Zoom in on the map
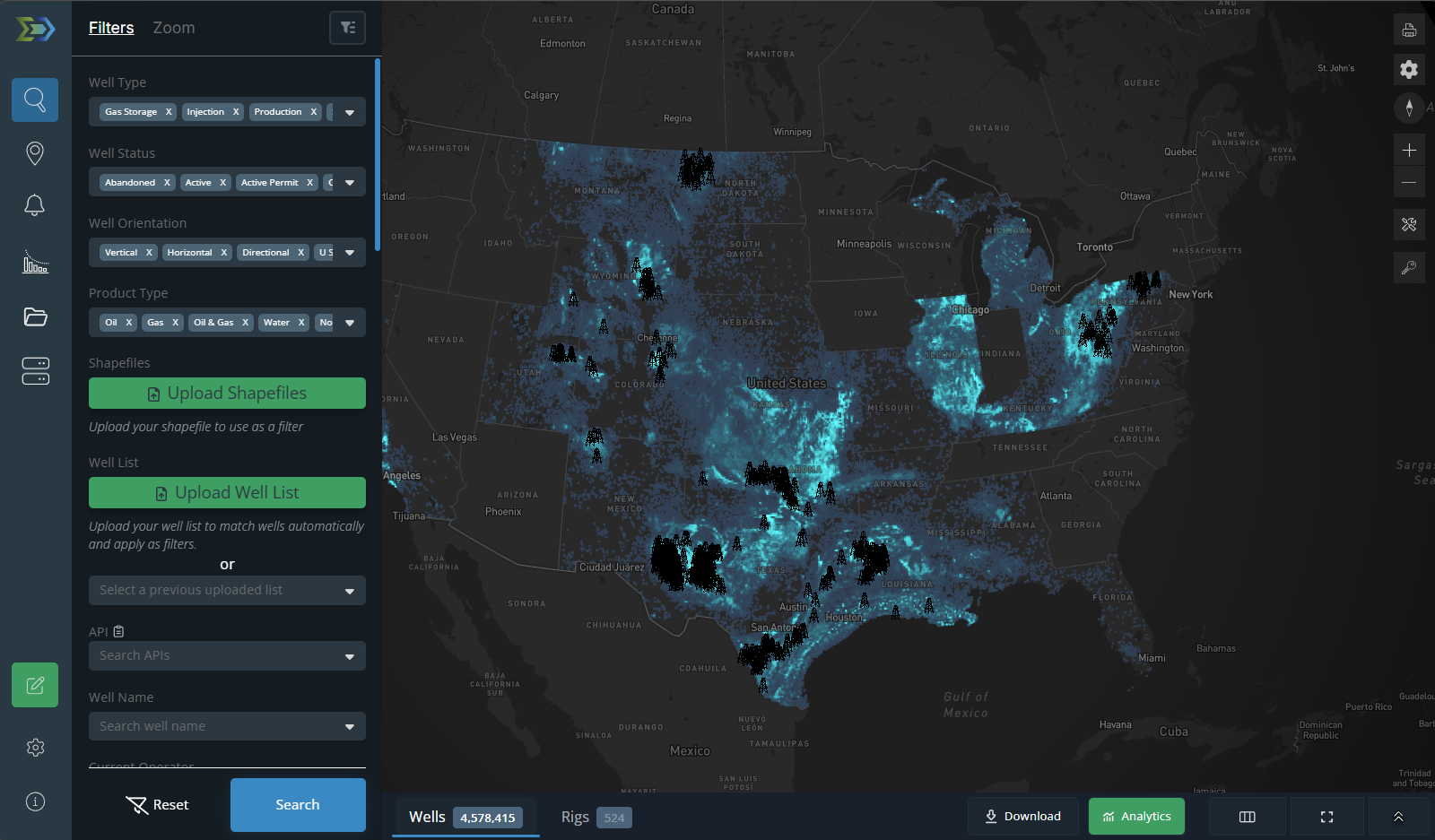 click(1409, 150)
